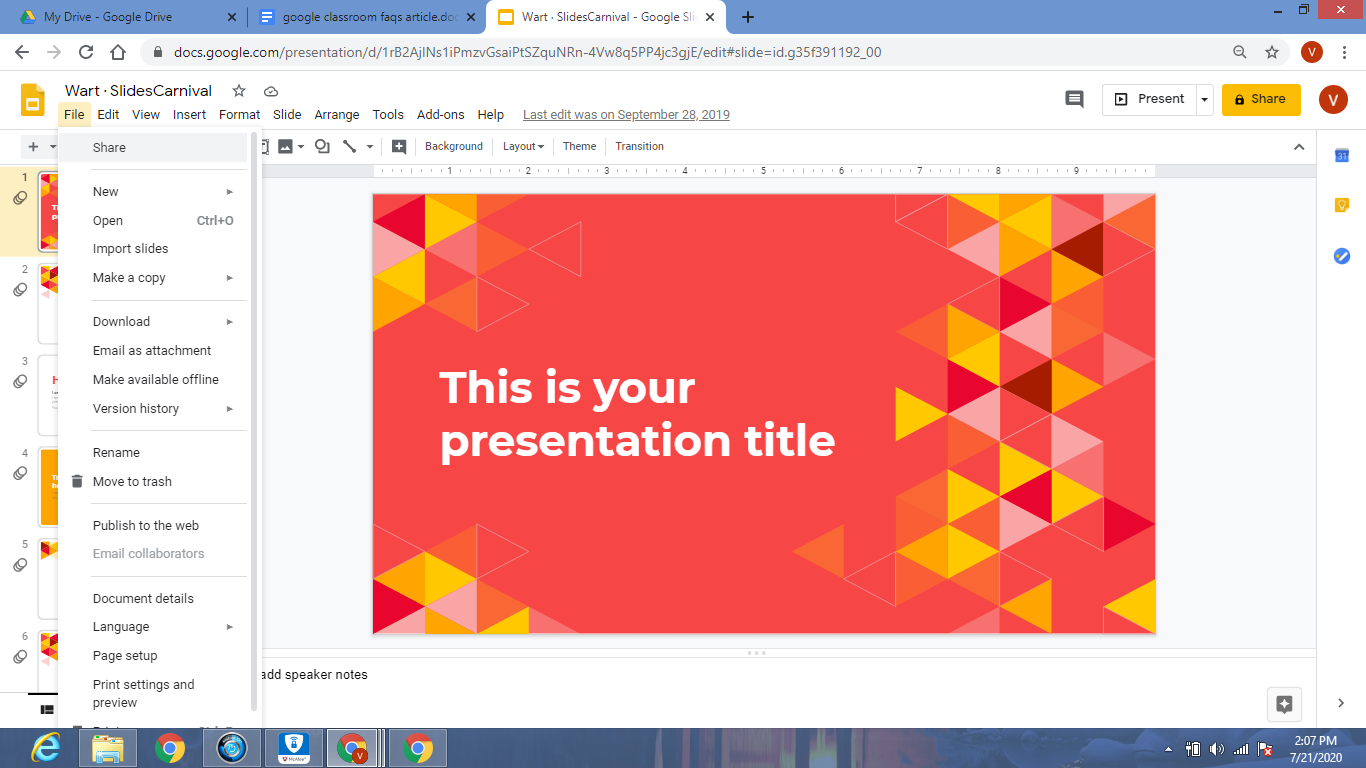This screenshot has height=768, width=1366.
Task: Open grid view of slides
Action: coord(46,710)
